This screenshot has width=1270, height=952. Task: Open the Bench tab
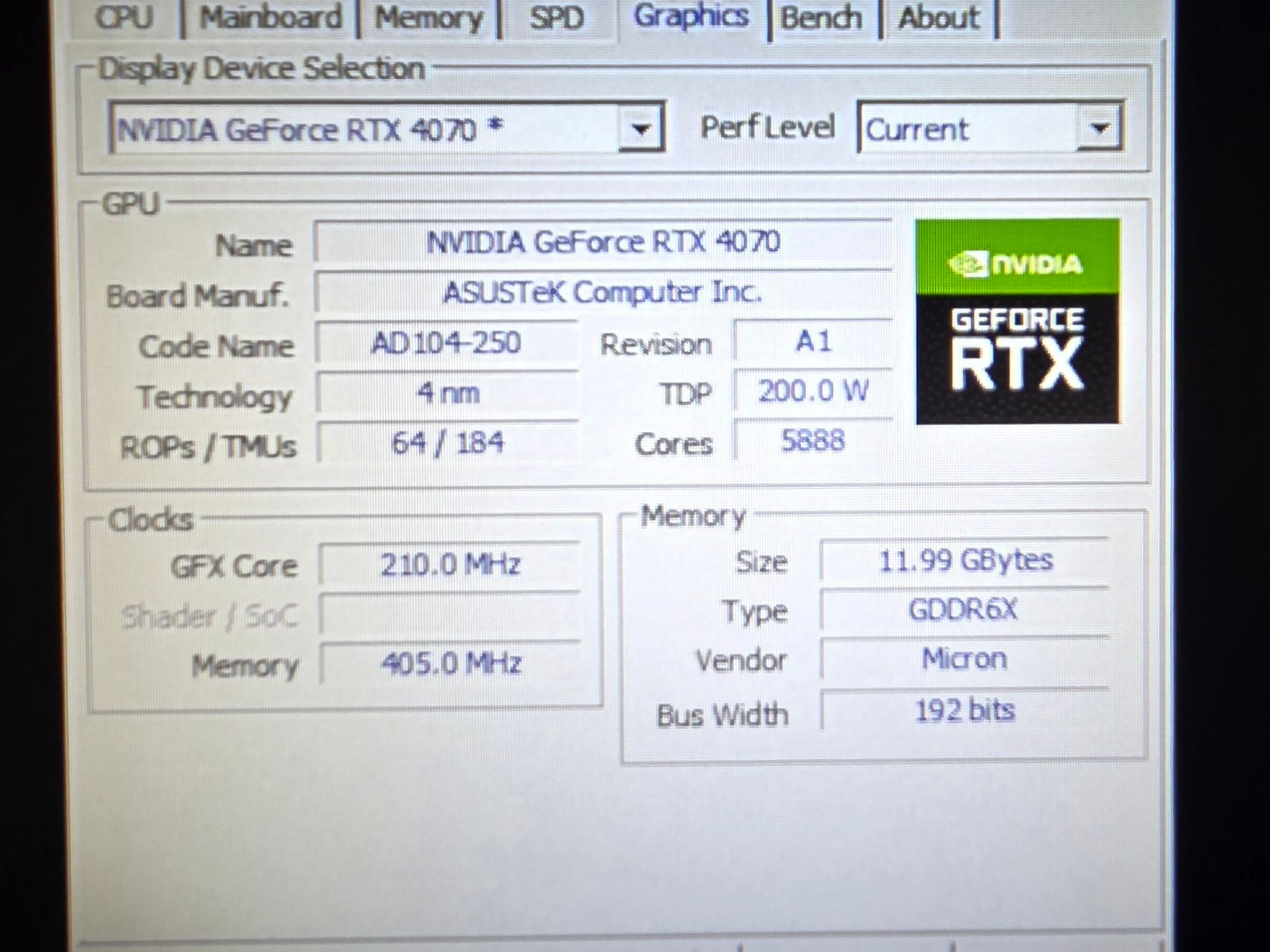[x=821, y=17]
